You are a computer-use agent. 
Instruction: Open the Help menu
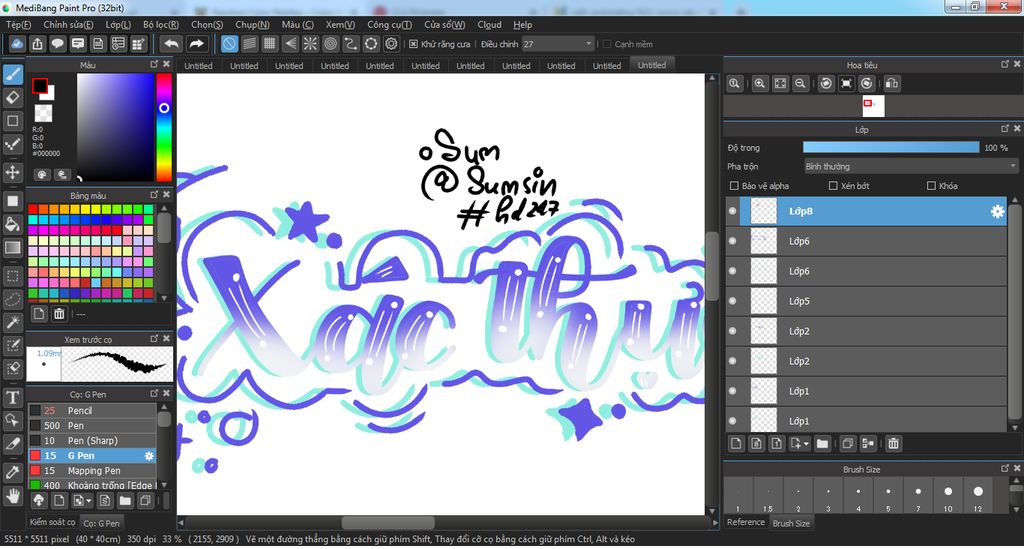522,25
